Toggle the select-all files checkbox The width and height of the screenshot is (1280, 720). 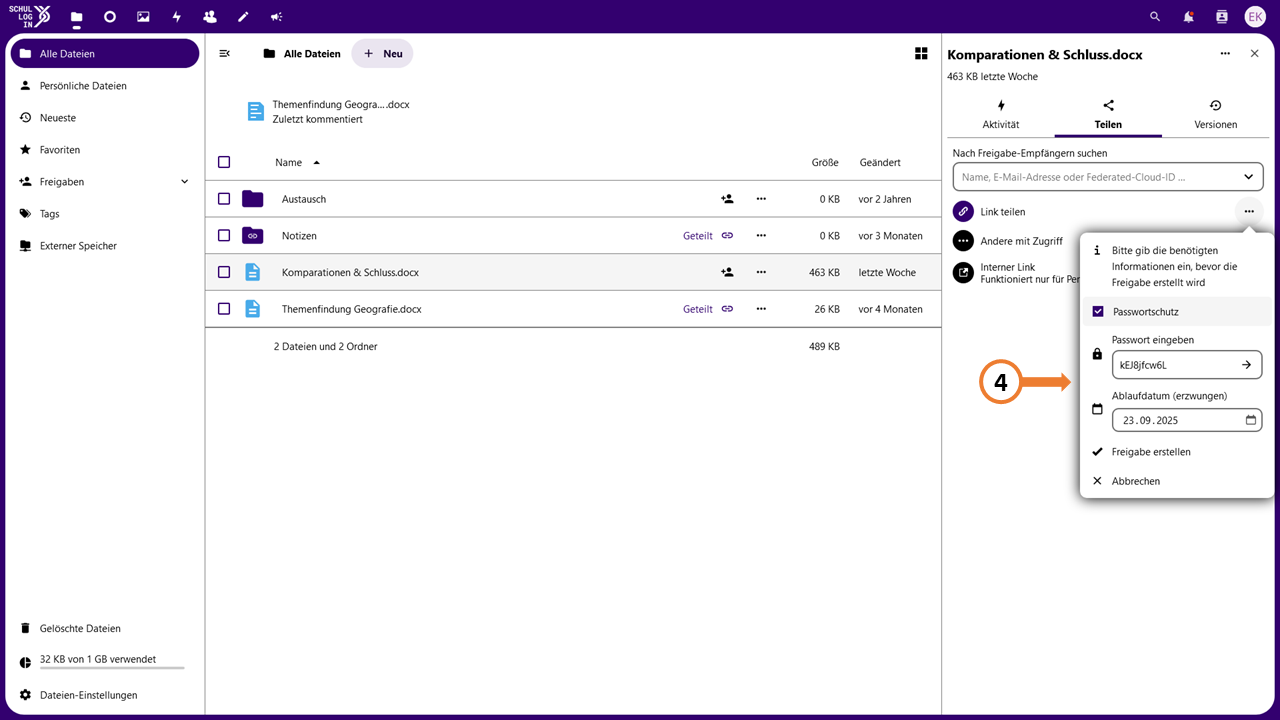(224, 162)
